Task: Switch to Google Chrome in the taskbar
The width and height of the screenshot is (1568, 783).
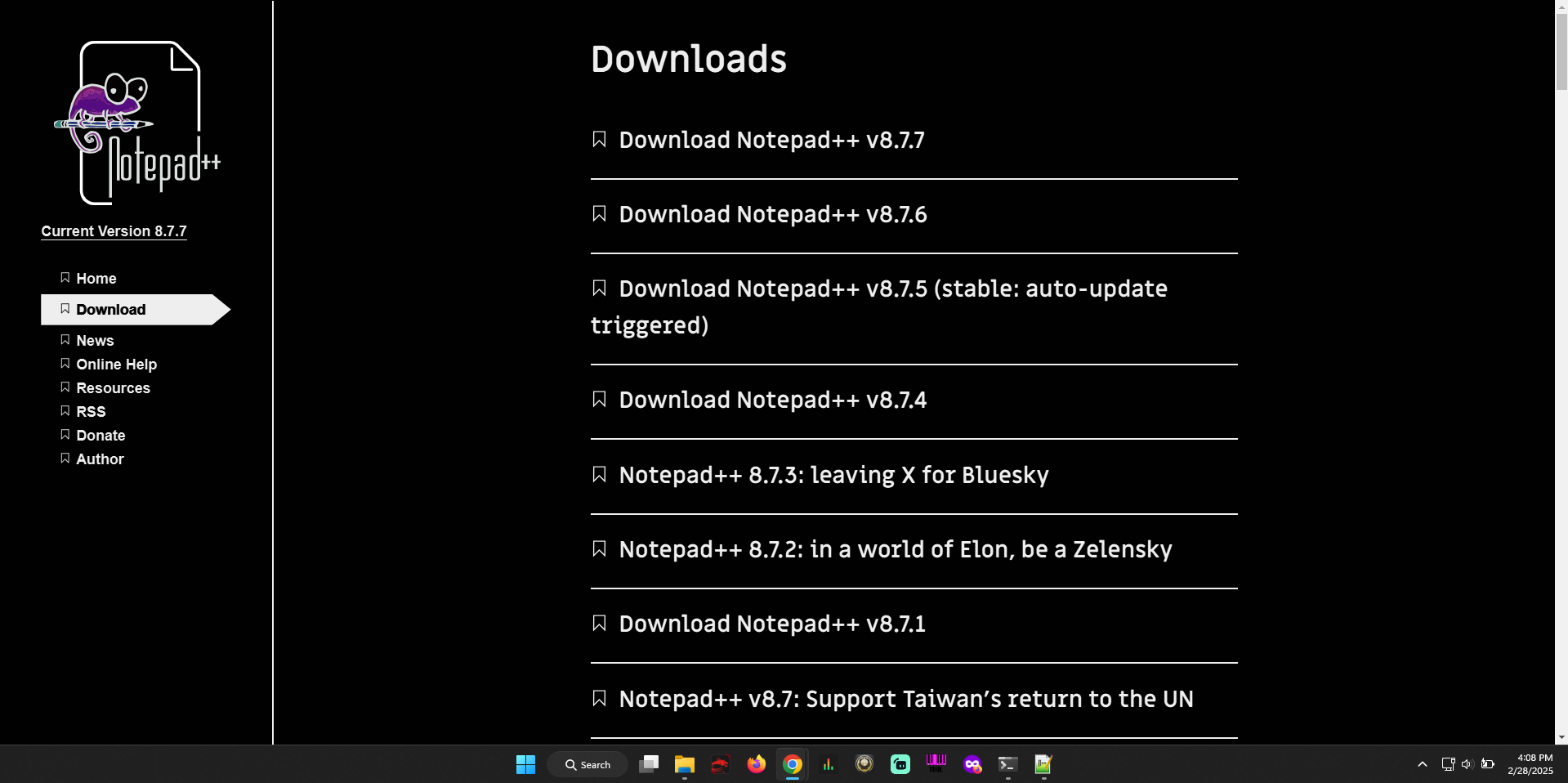Action: pos(793,764)
